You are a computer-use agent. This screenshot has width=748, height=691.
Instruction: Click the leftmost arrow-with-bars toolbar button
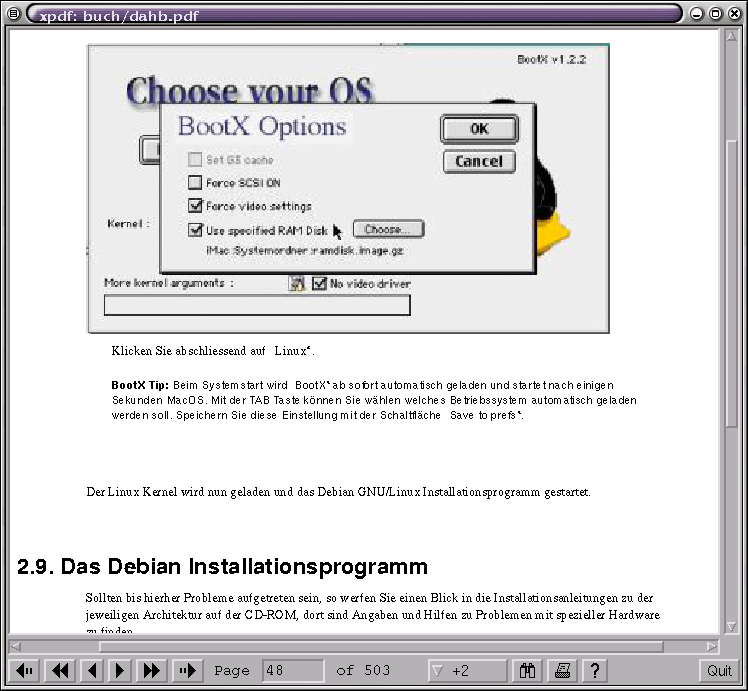[x=25, y=671]
